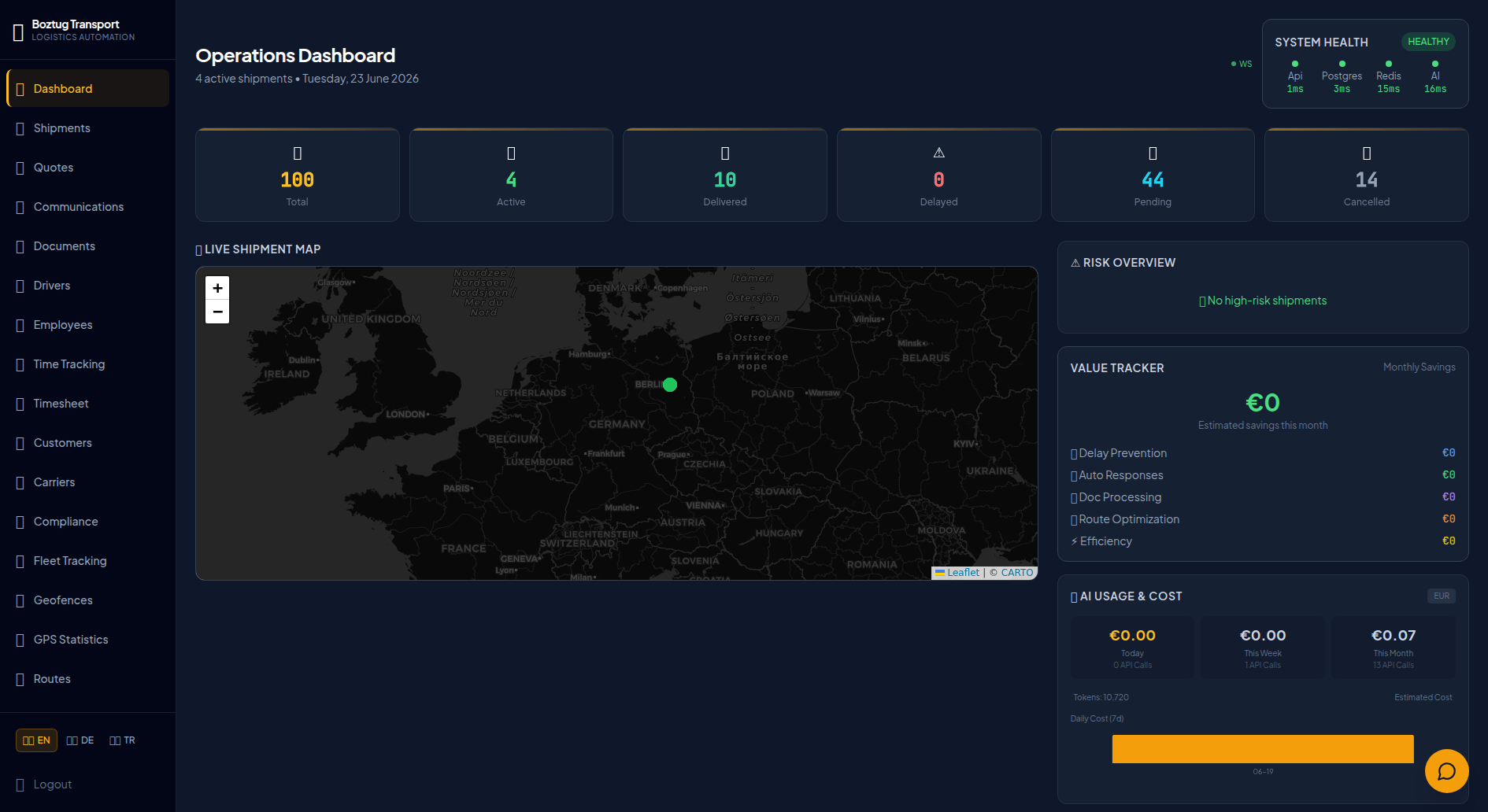Image resolution: width=1488 pixels, height=812 pixels.
Task: Click the Drivers icon in the sidebar
Action: (20, 286)
